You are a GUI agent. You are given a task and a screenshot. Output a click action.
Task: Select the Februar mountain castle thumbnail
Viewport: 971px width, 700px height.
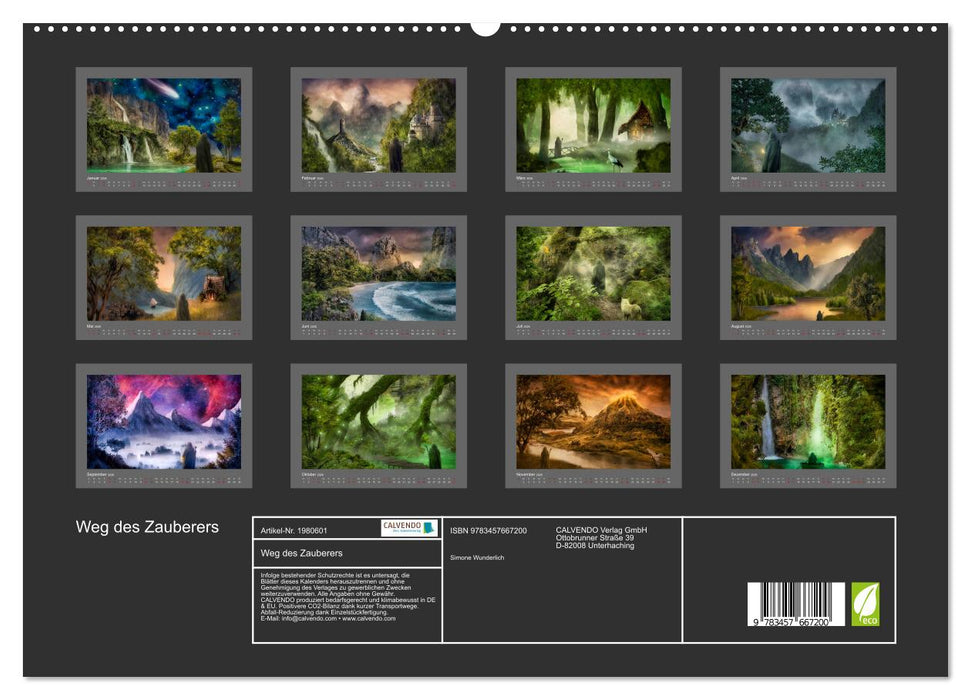coord(379,125)
